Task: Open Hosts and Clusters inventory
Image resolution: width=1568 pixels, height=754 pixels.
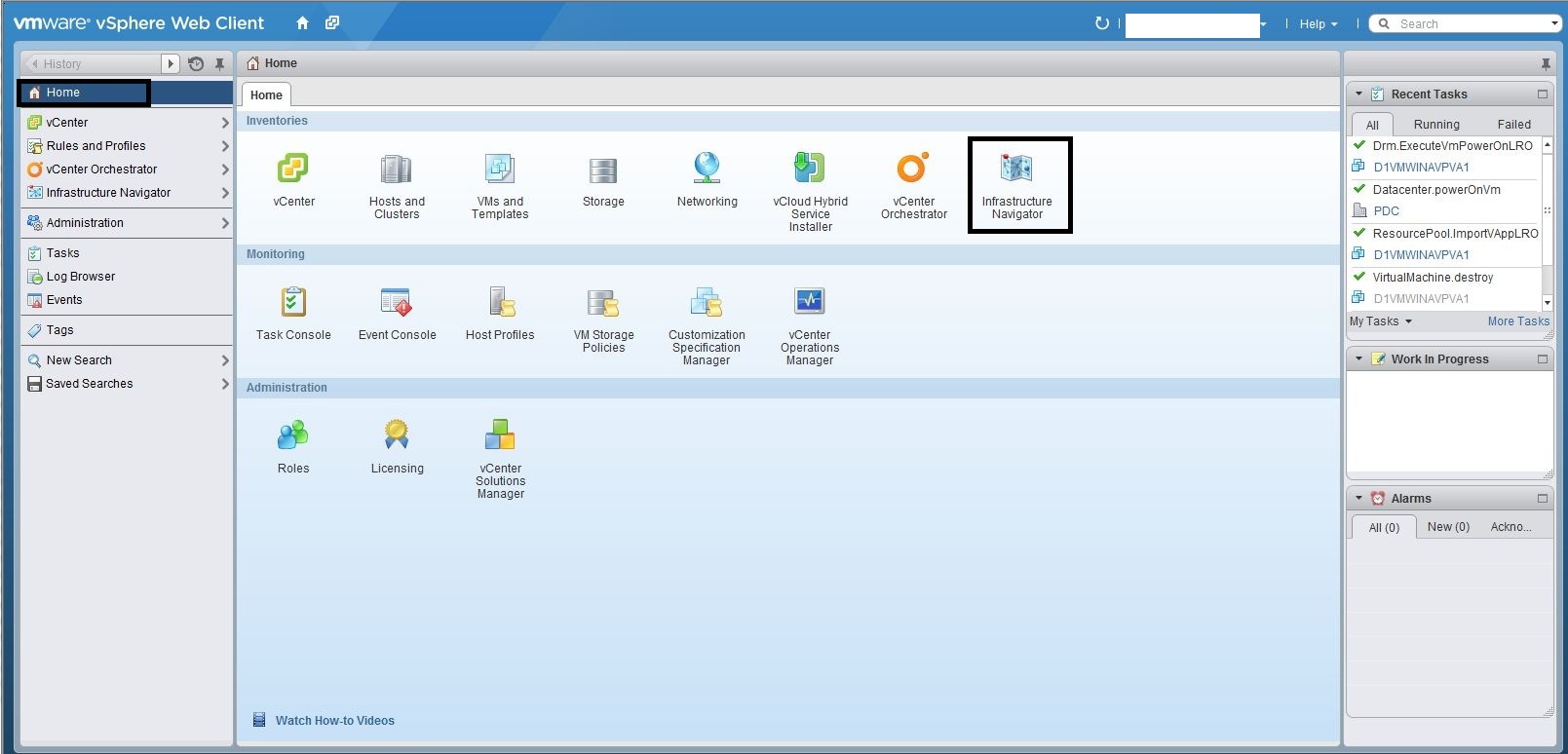Action: click(x=396, y=170)
